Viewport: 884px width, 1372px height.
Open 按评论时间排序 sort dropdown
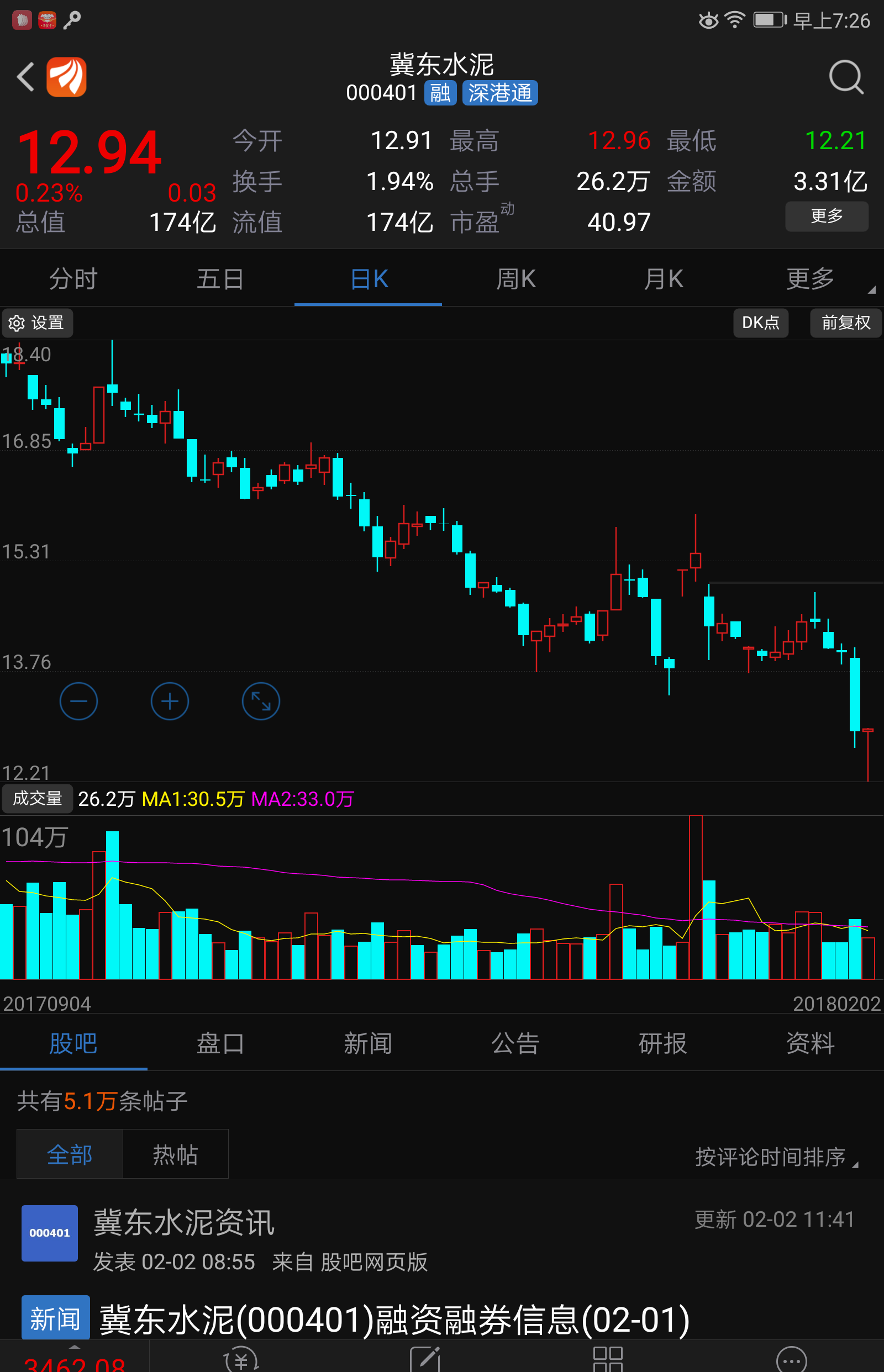pyautogui.click(x=776, y=1157)
